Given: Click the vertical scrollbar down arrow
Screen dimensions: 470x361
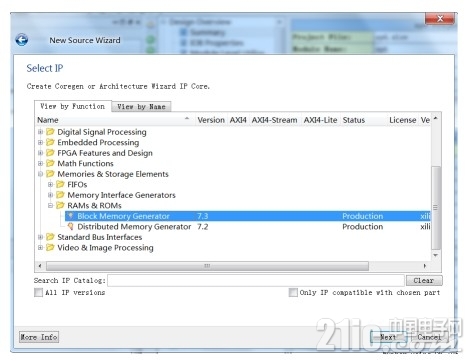Looking at the screenshot, I should pos(435,255).
